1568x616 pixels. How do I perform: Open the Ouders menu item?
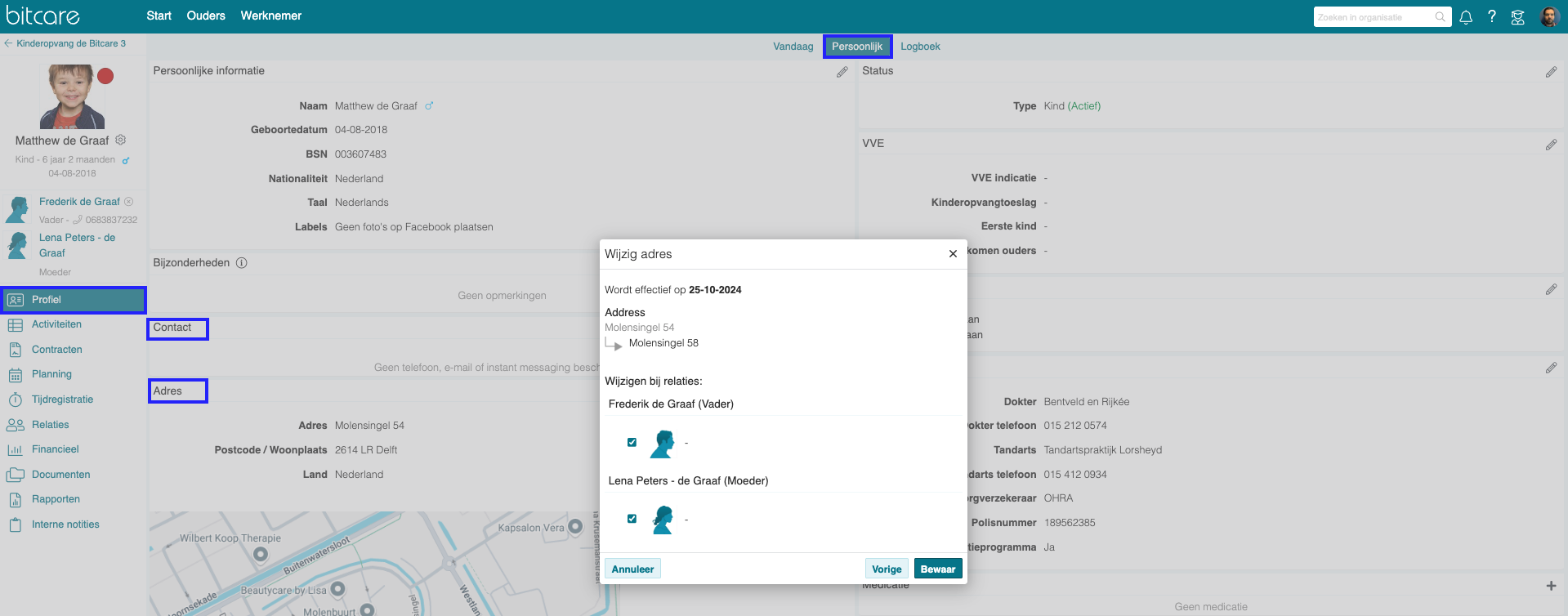coord(206,16)
